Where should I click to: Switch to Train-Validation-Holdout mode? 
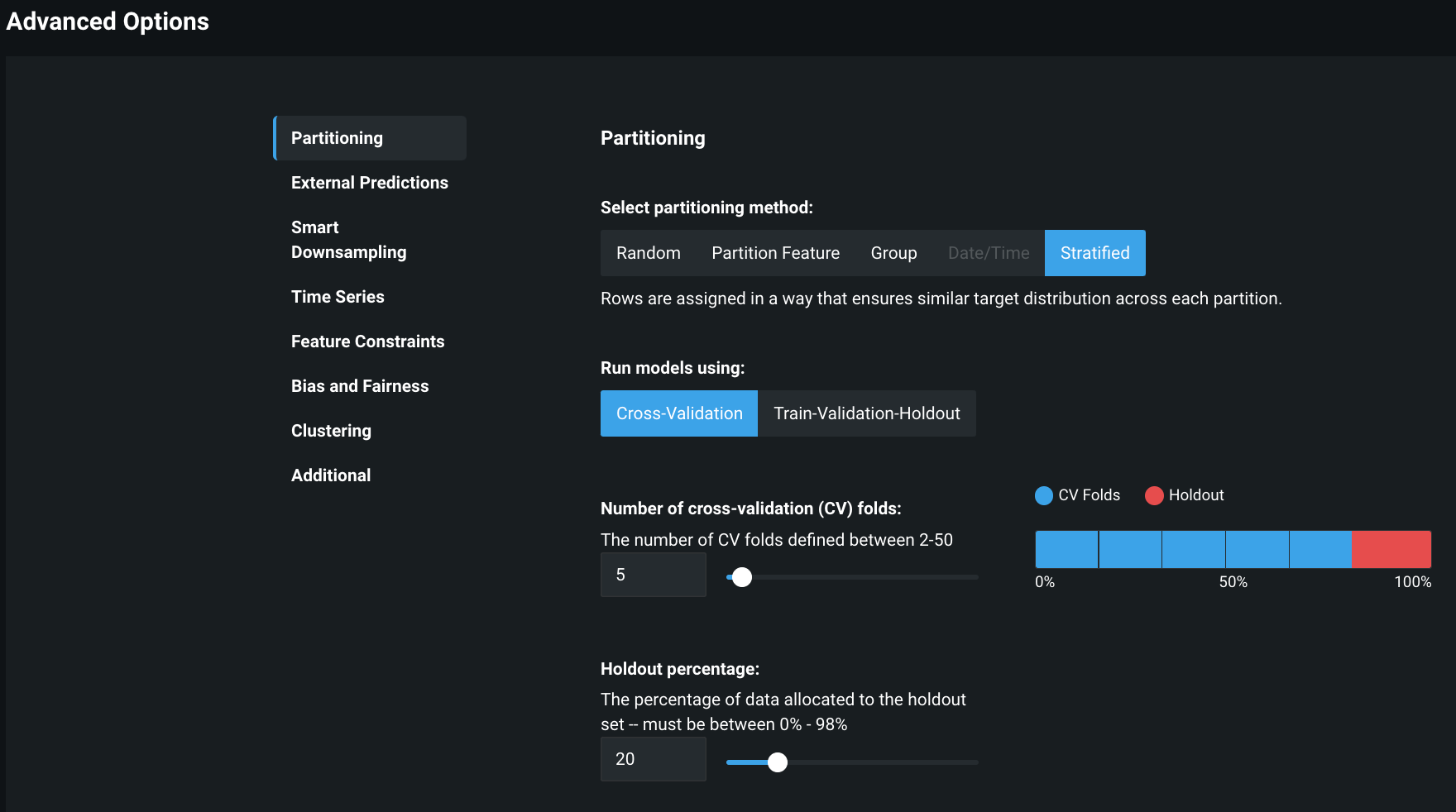866,413
